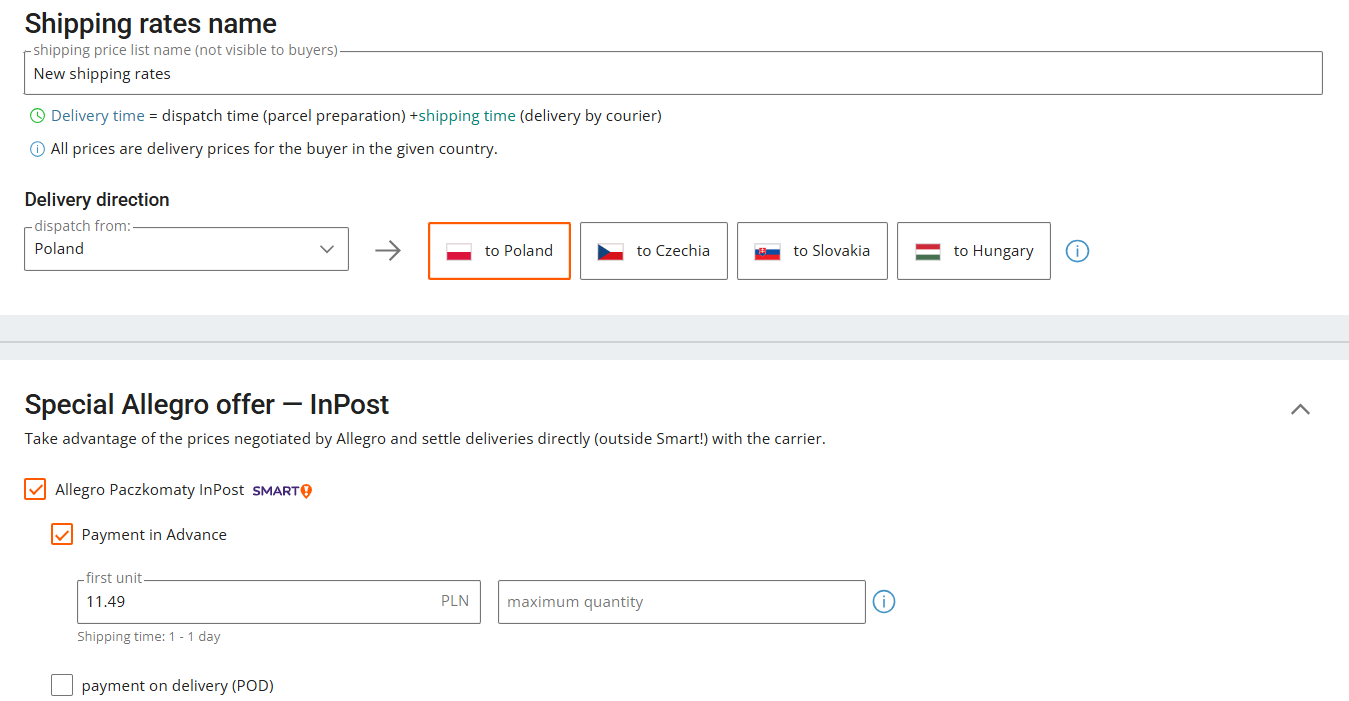Click the Hungary flag icon
Viewport: 1349px width, 701px height.
(927, 251)
